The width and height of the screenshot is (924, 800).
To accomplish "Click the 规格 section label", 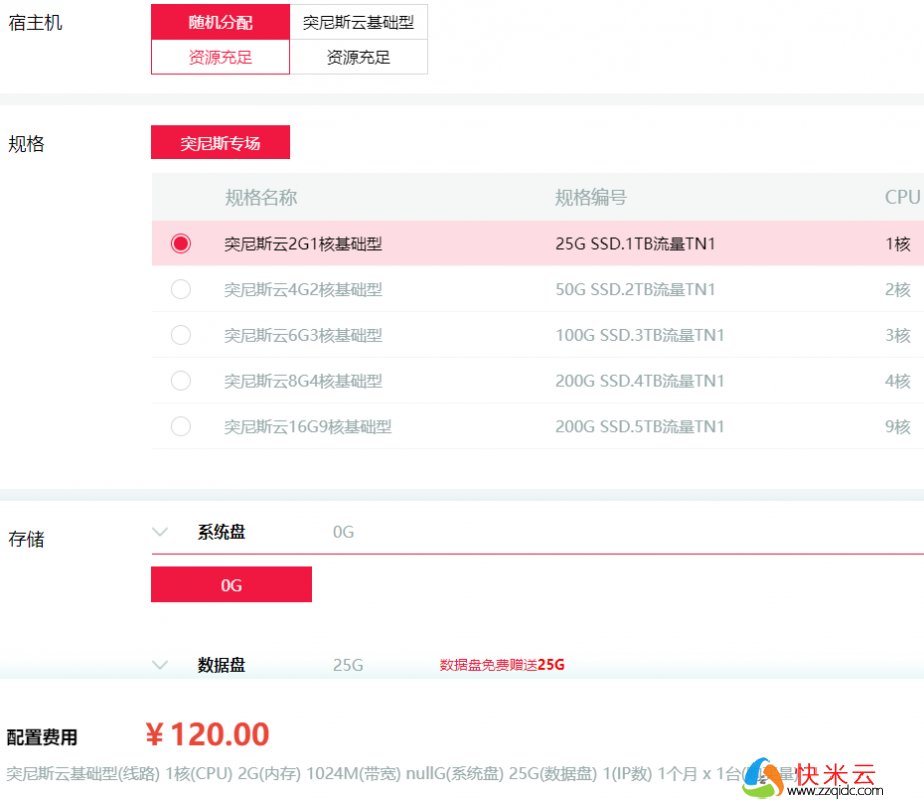I will point(27,144).
